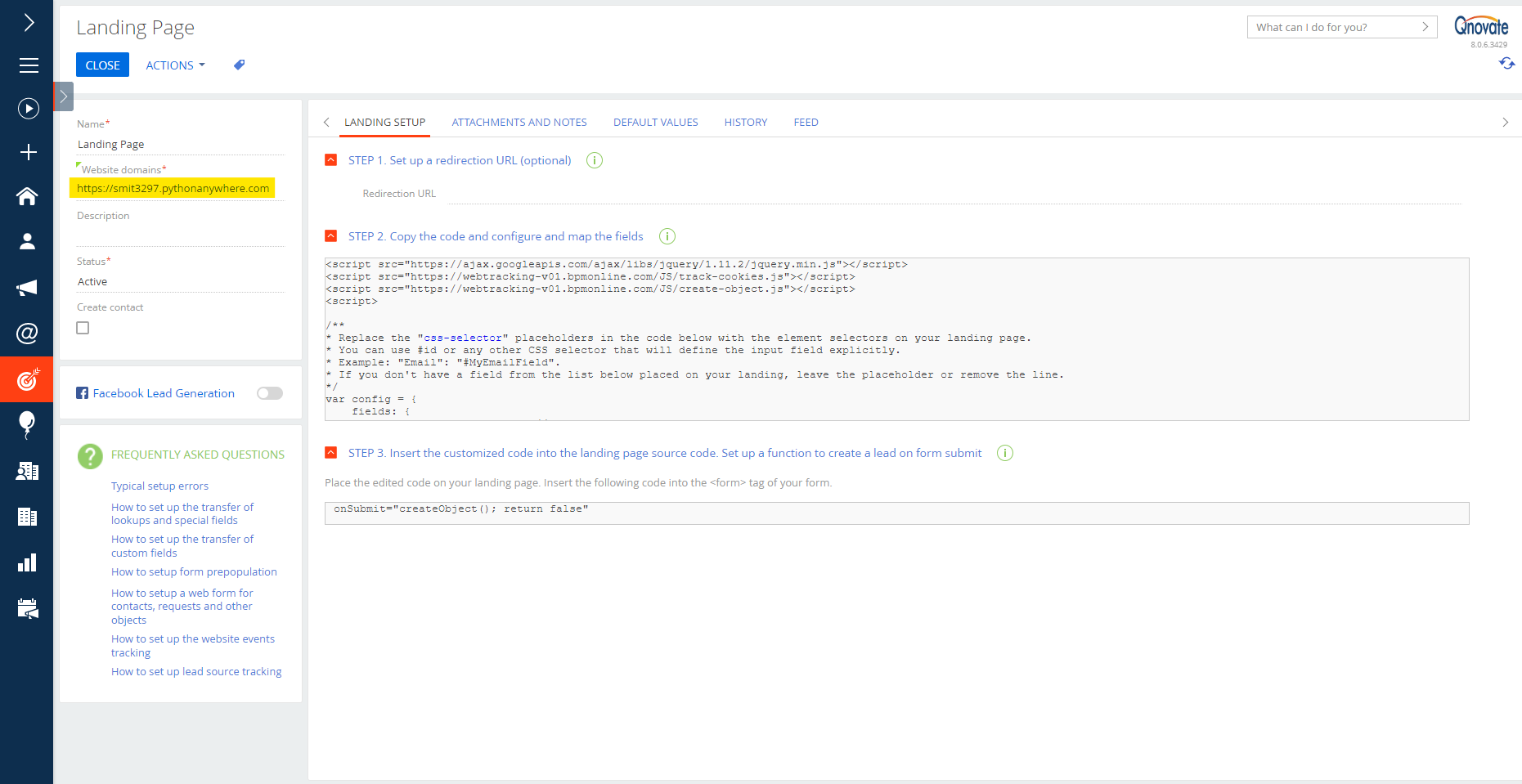Click the highlighted website domain field
Image resolution: width=1522 pixels, height=784 pixels.
tap(173, 188)
